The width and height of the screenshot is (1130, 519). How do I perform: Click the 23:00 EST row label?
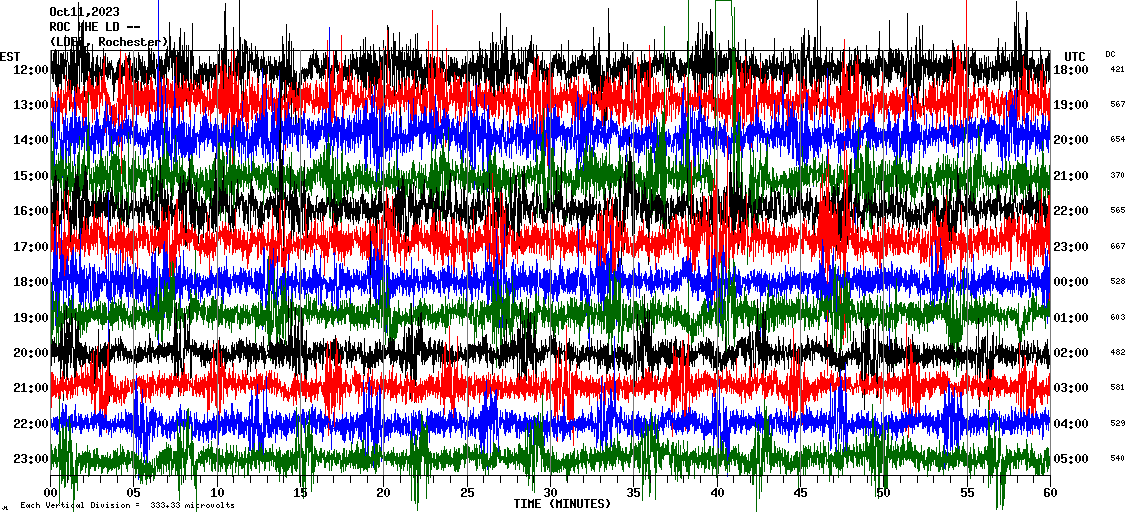pos(31,459)
